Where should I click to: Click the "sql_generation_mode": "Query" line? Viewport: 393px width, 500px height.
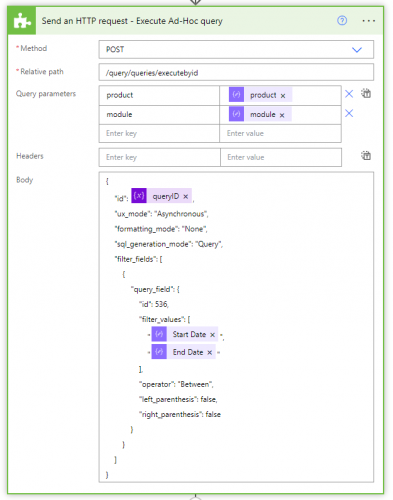point(169,244)
